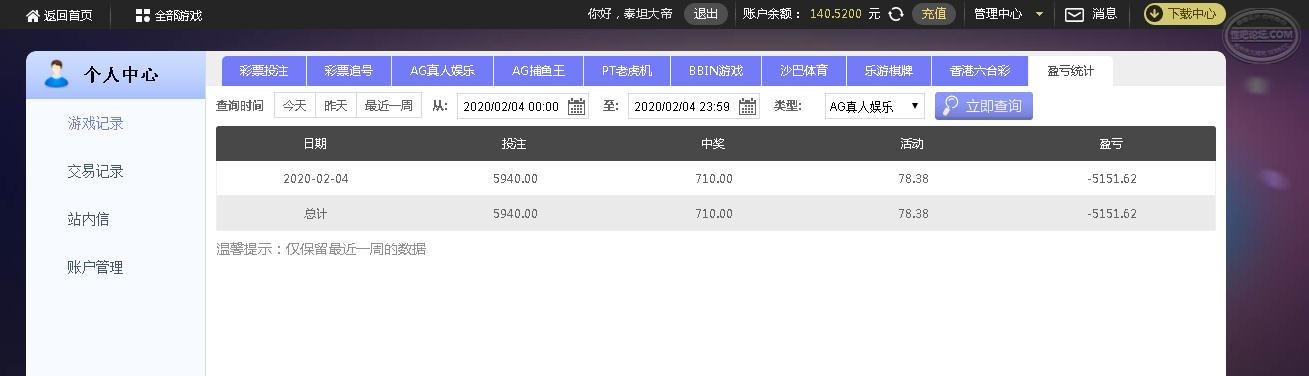The width and height of the screenshot is (1309, 376).
Task: Select the 盈亏统计 tab
Action: (x=1071, y=71)
